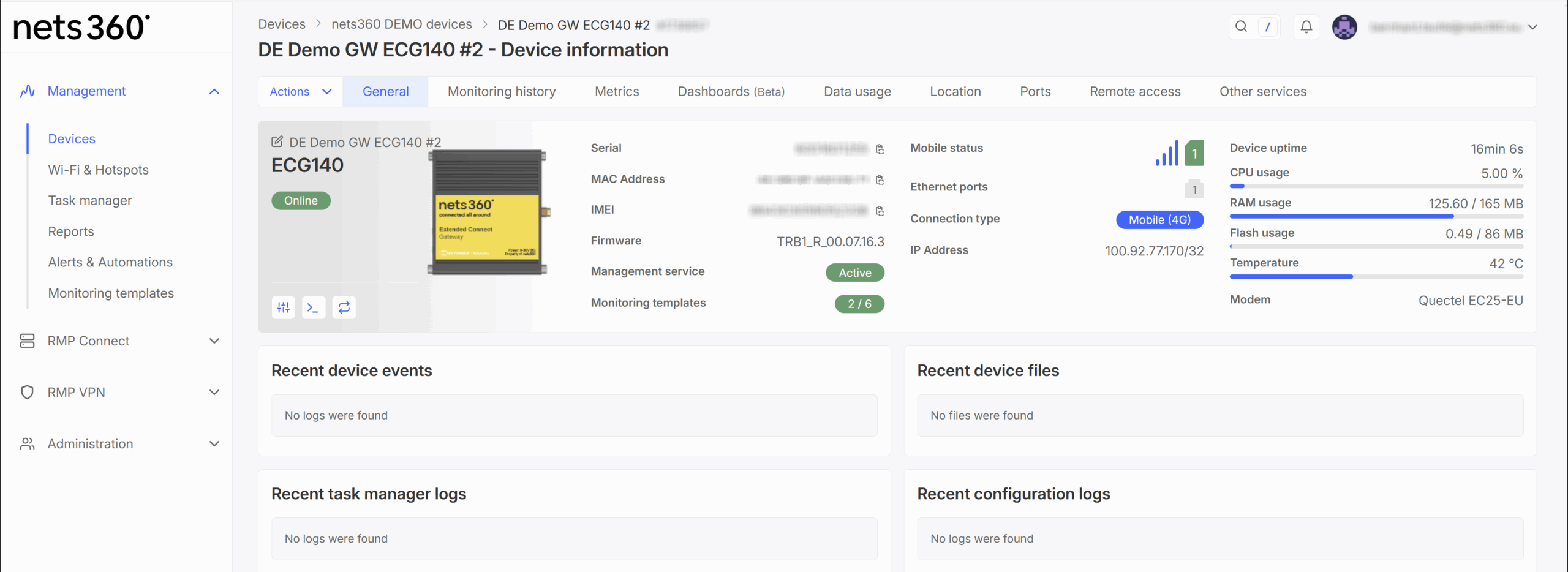
Task: Click the Recent device events heading
Action: click(x=352, y=371)
